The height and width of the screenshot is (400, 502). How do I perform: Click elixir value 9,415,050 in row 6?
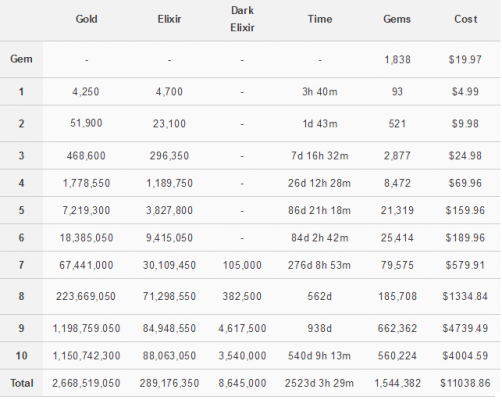[x=169, y=238]
